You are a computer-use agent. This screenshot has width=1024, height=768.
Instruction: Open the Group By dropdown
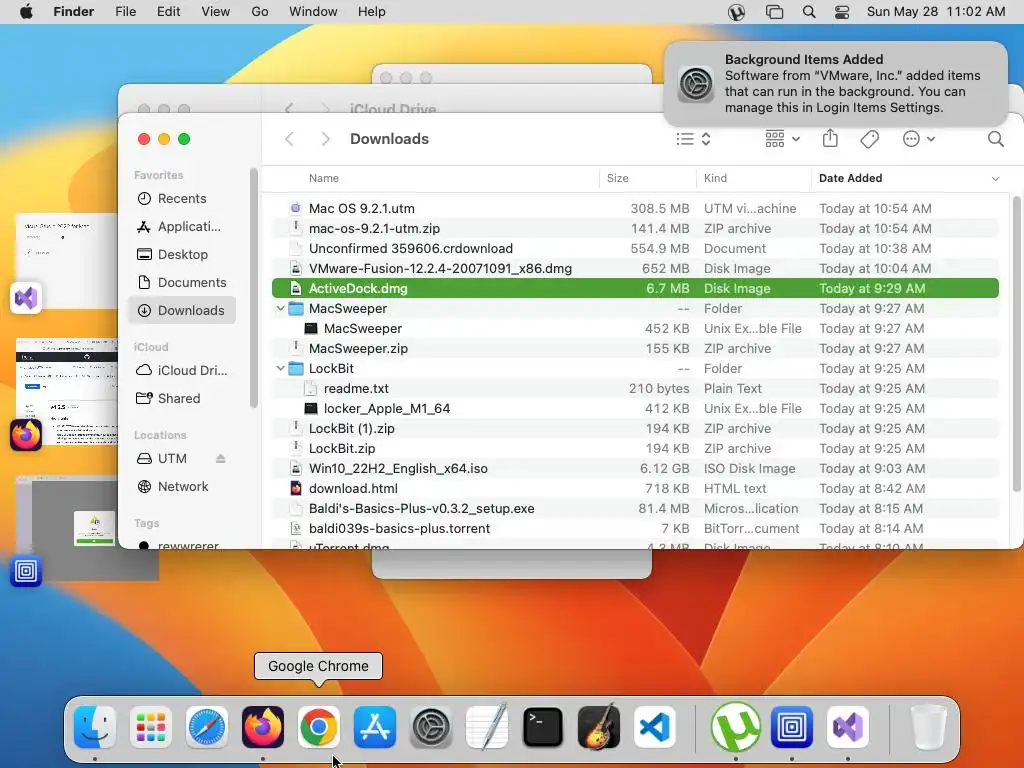point(782,139)
